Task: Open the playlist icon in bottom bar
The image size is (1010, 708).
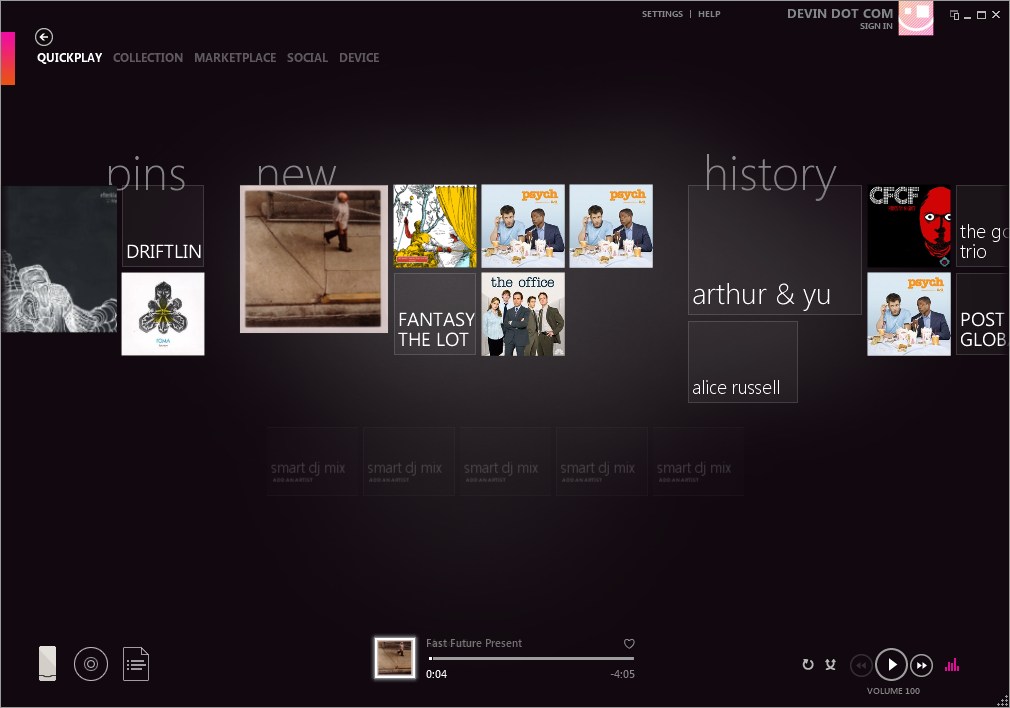Action: click(x=136, y=664)
